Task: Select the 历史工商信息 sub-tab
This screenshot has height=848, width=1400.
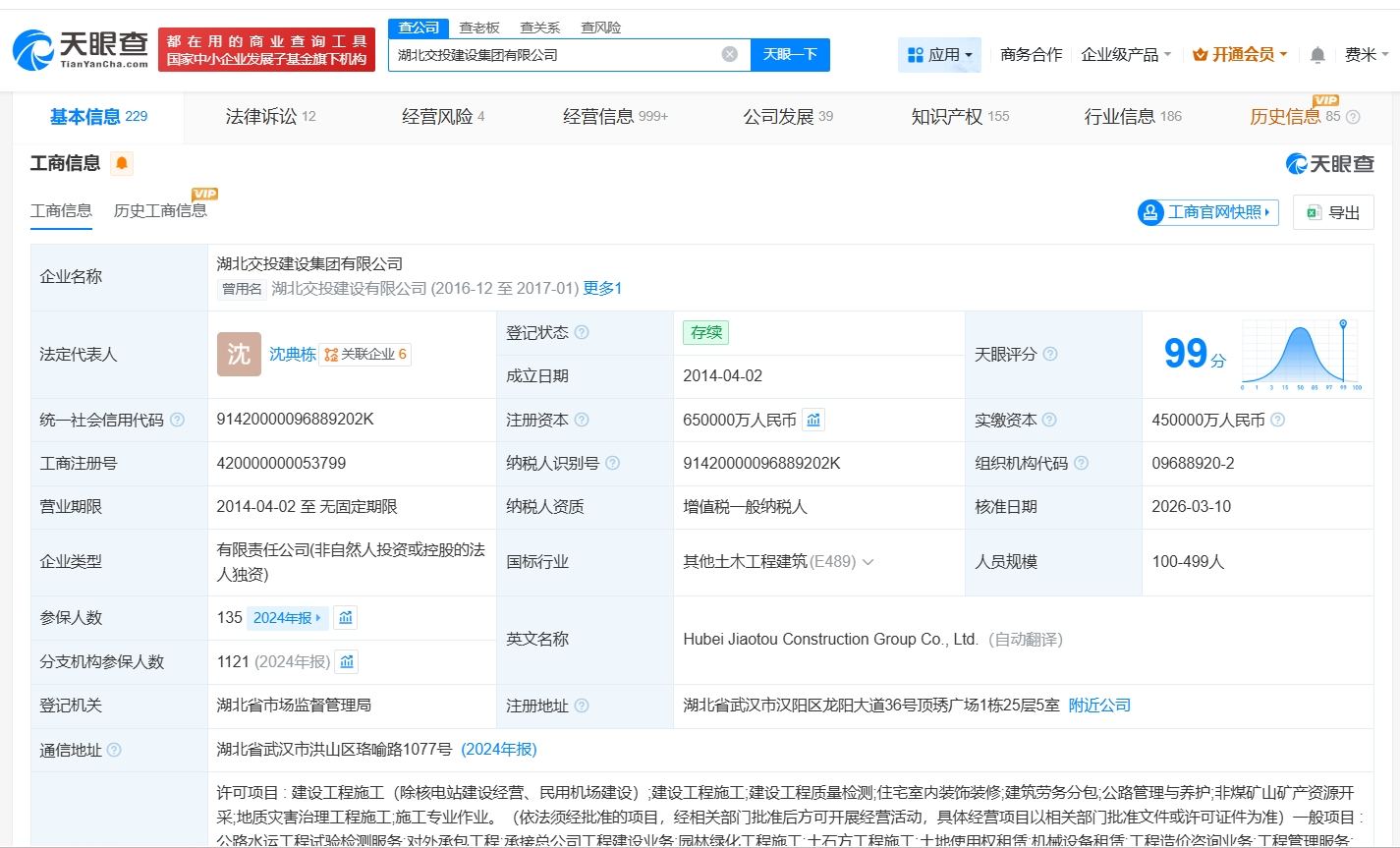Action: [x=160, y=211]
